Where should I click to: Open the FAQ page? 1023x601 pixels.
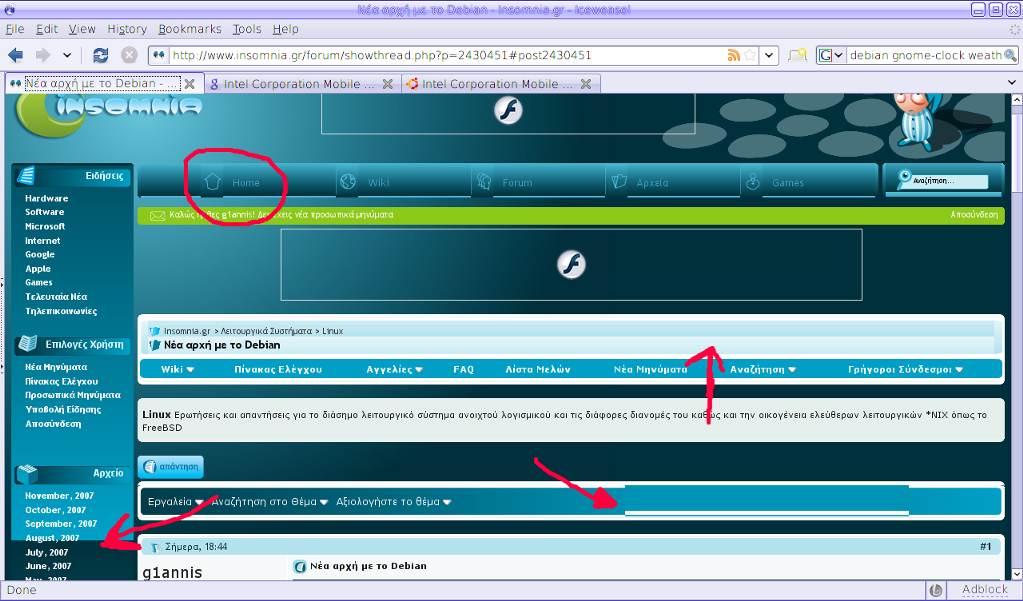tap(463, 369)
